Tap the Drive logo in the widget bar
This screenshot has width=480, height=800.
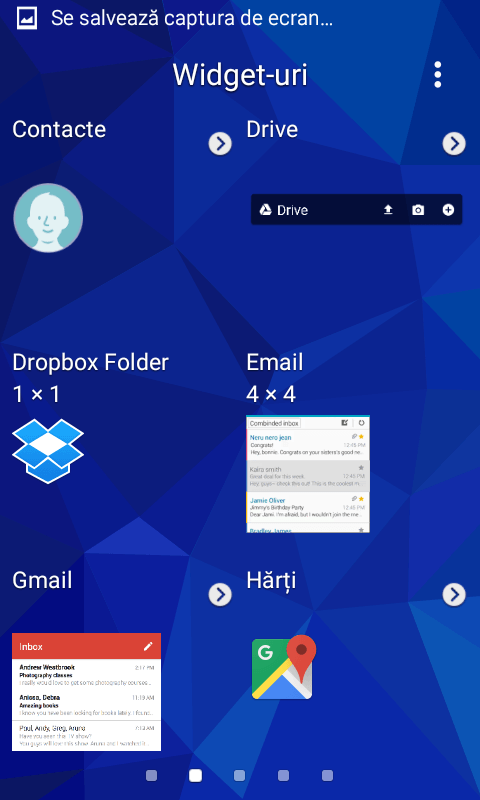tap(265, 210)
